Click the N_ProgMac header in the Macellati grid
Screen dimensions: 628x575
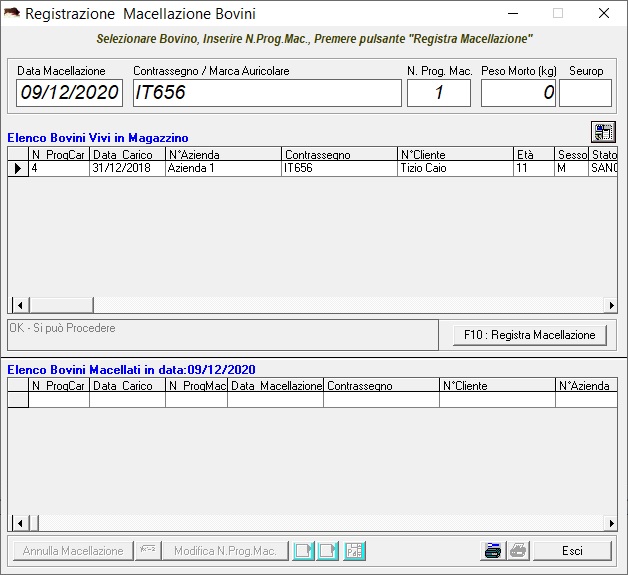[197, 386]
